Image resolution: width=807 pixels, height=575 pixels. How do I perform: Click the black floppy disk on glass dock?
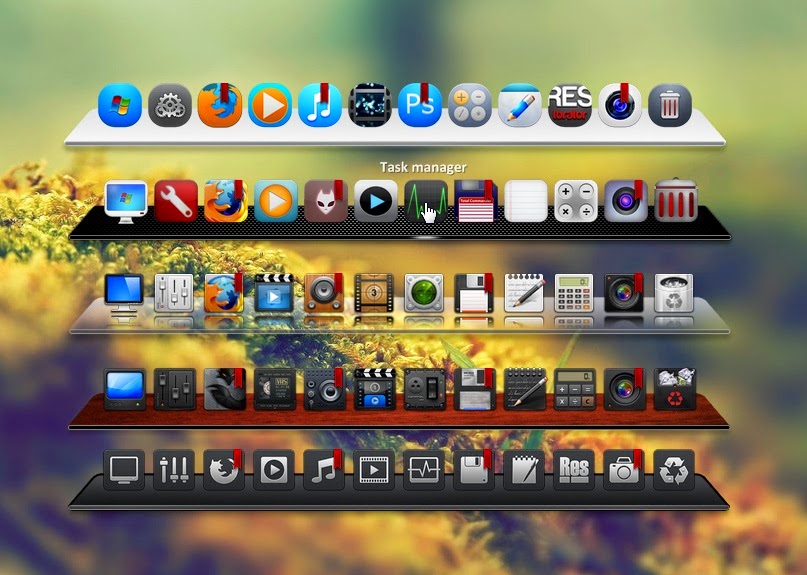[474, 293]
